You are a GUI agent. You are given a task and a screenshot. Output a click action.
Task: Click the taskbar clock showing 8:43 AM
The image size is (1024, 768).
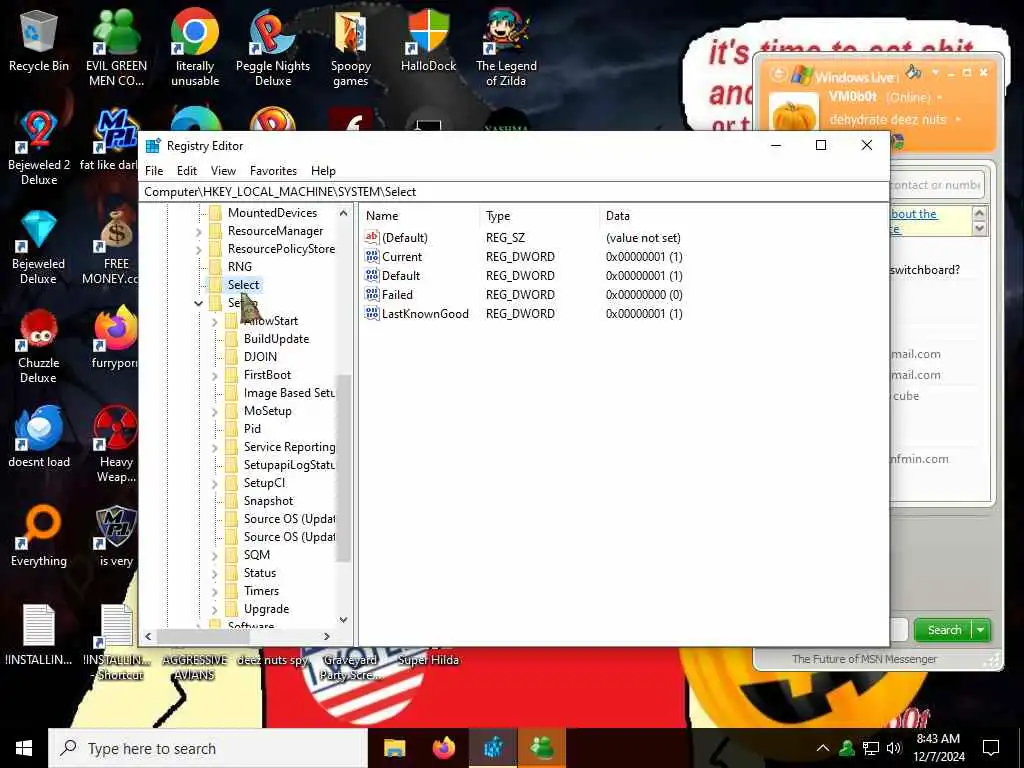pyautogui.click(x=938, y=748)
